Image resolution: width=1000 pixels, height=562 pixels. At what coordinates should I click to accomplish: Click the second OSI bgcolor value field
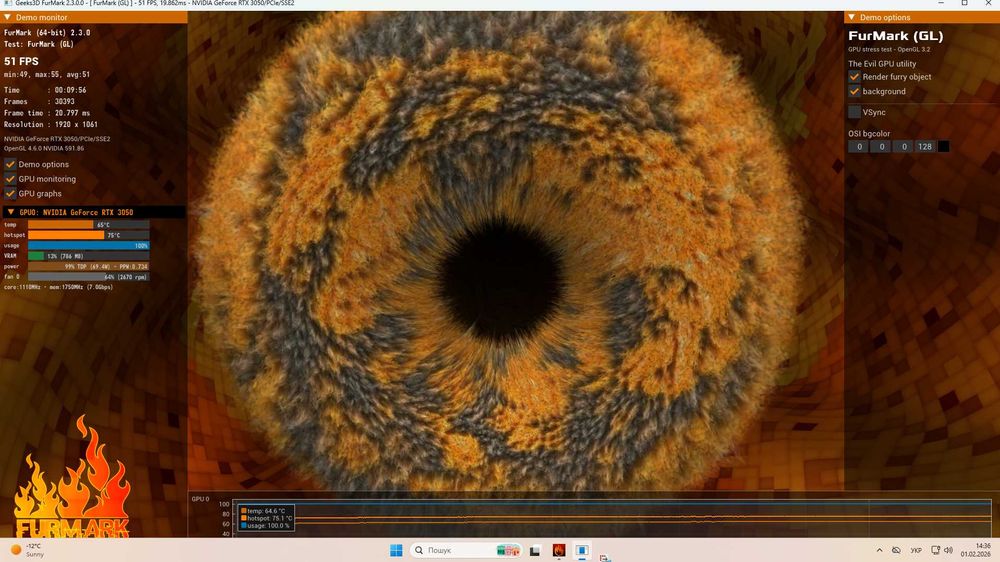881,147
